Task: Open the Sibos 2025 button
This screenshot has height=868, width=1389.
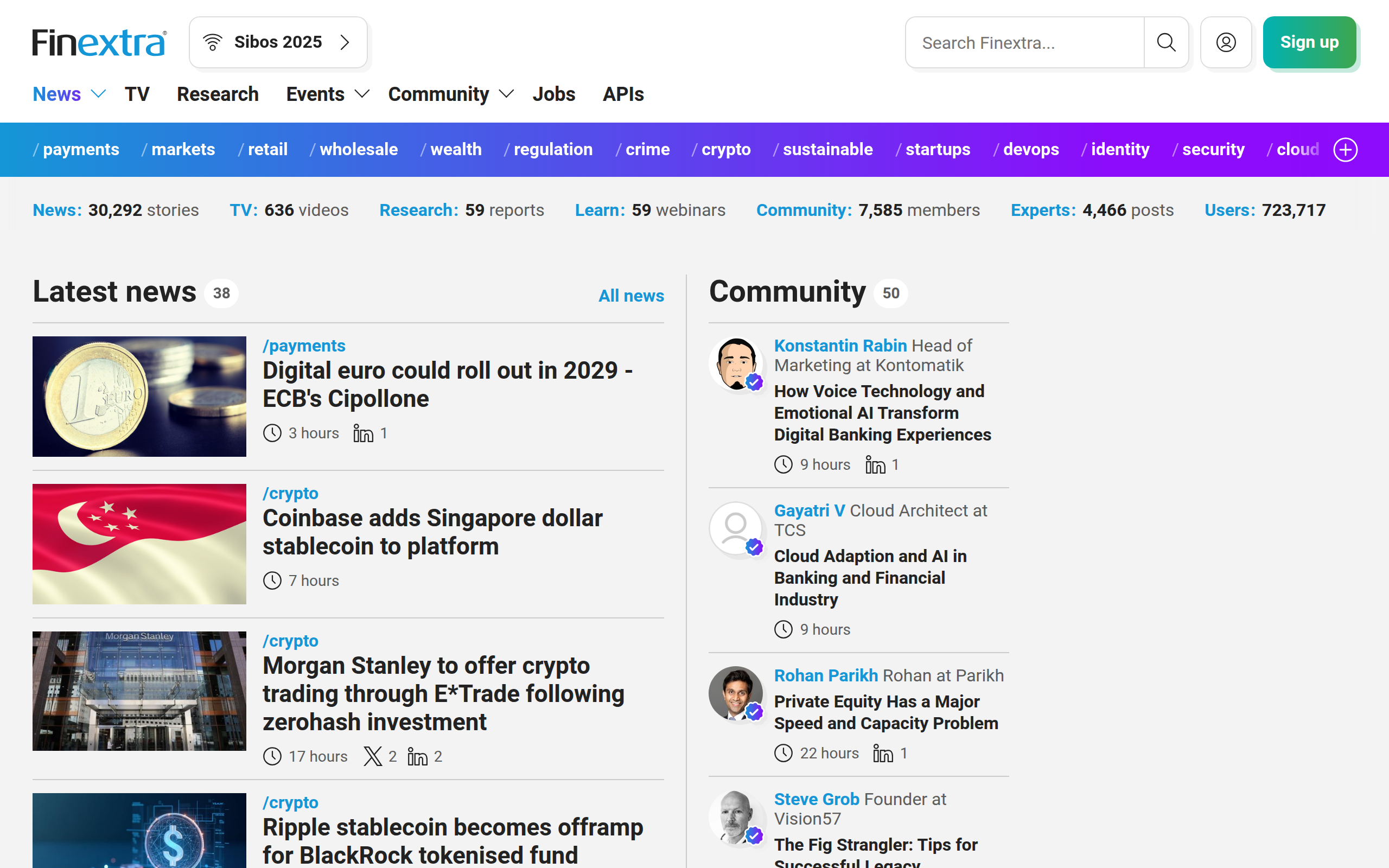Action: click(x=278, y=42)
